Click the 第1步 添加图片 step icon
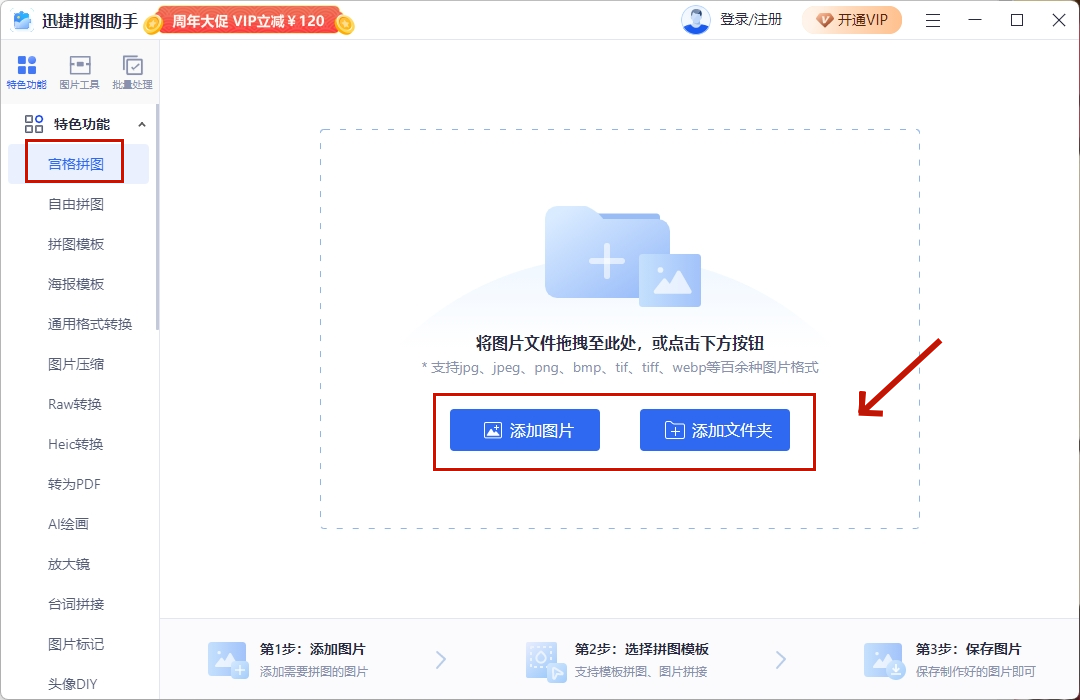The image size is (1080, 700). (227, 660)
